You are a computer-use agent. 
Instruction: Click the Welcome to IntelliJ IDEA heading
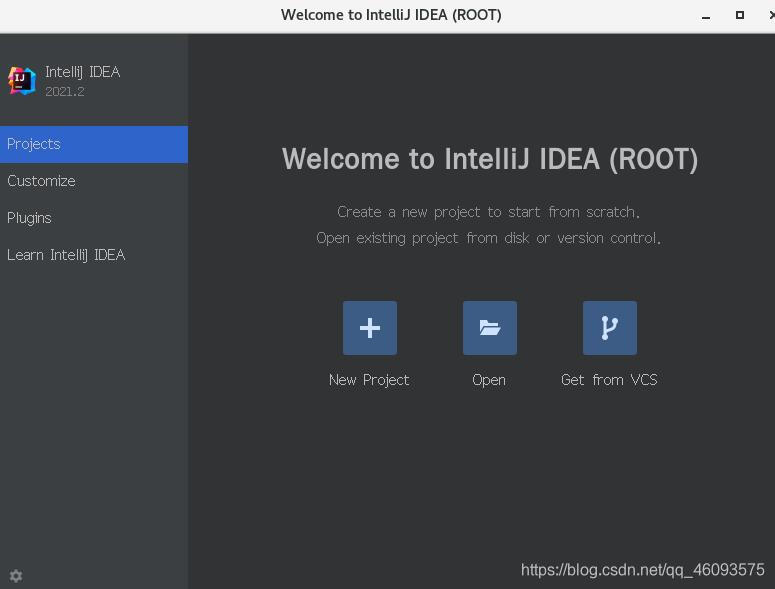point(490,159)
